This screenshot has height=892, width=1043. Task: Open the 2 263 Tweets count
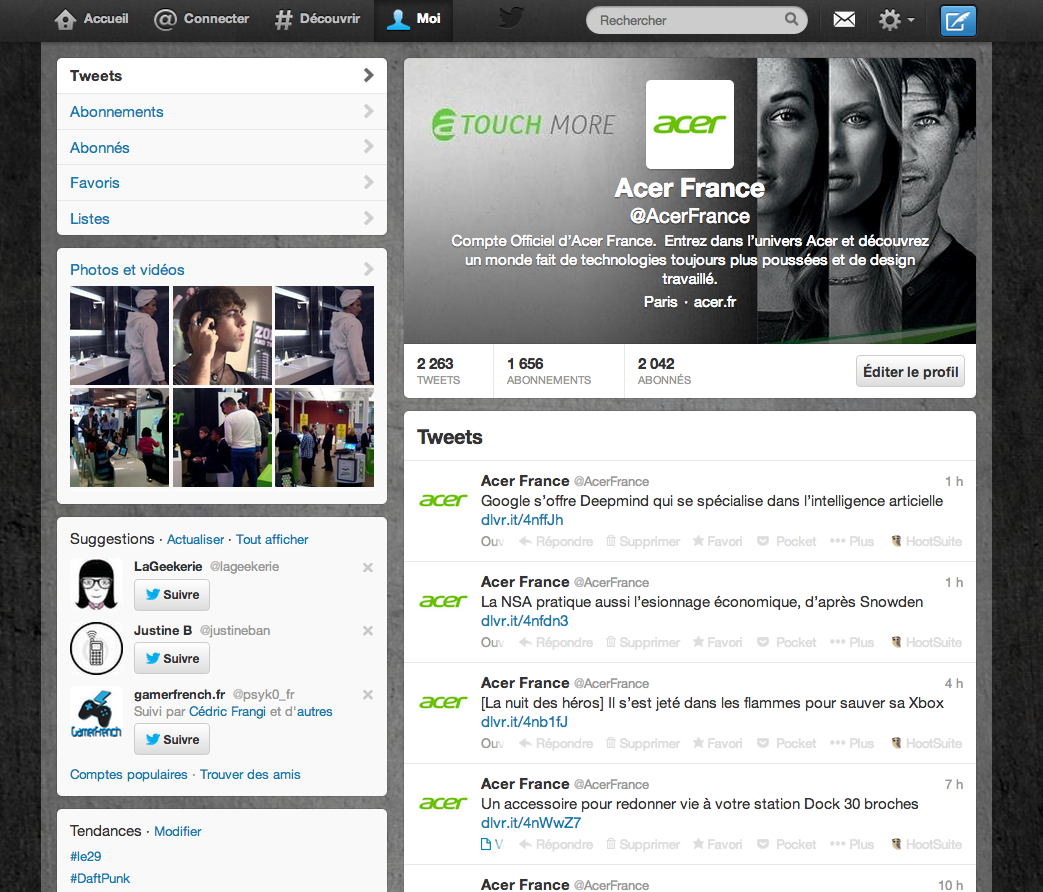(x=438, y=371)
